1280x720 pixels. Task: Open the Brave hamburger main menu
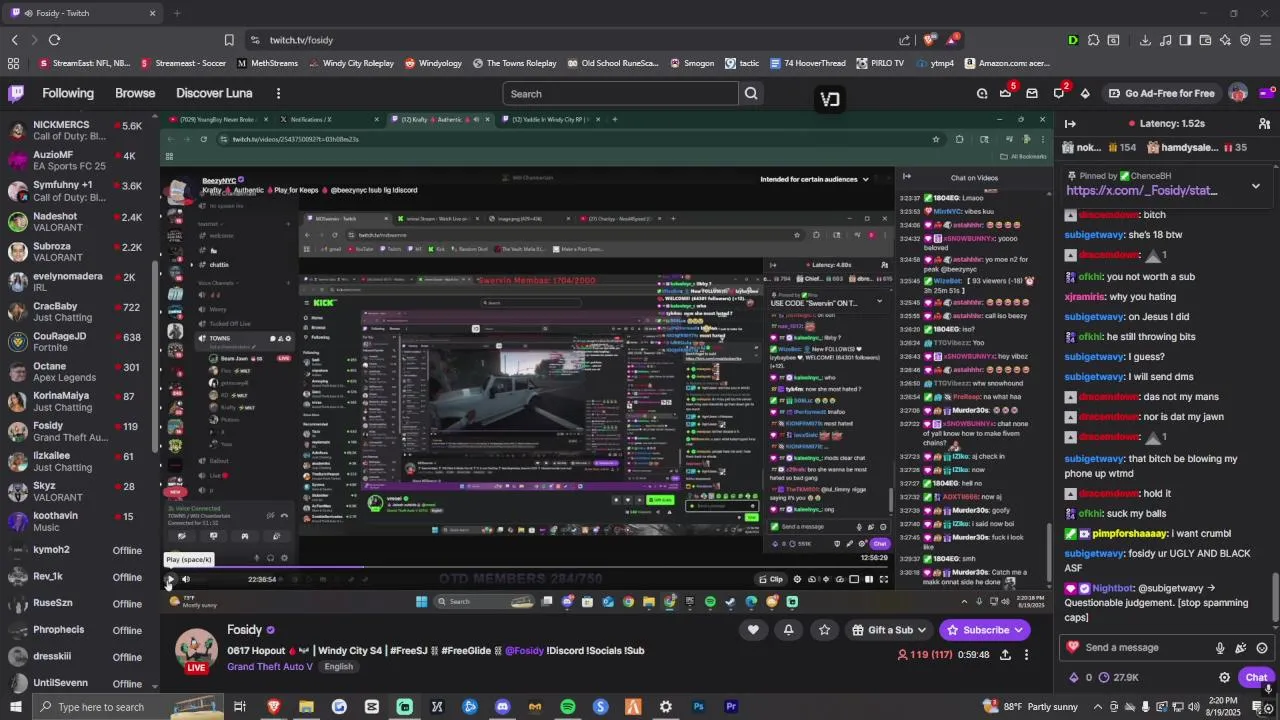tap(1266, 40)
